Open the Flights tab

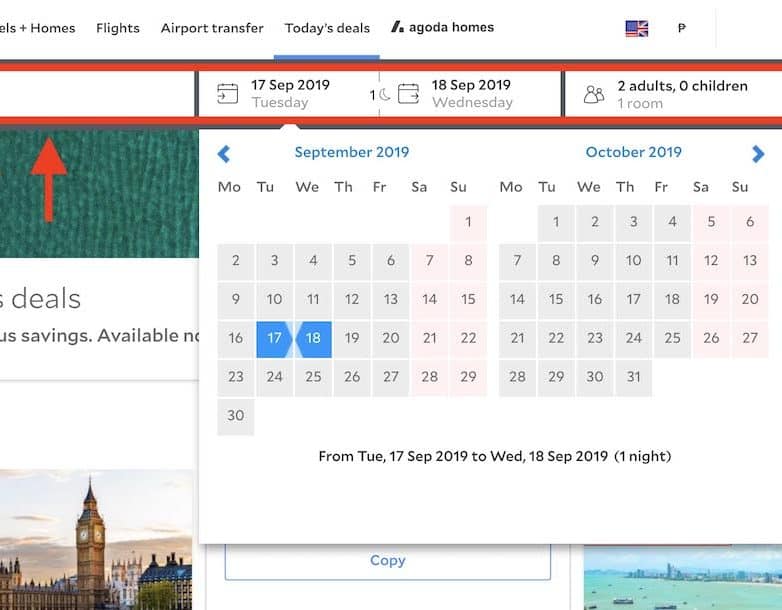118,28
